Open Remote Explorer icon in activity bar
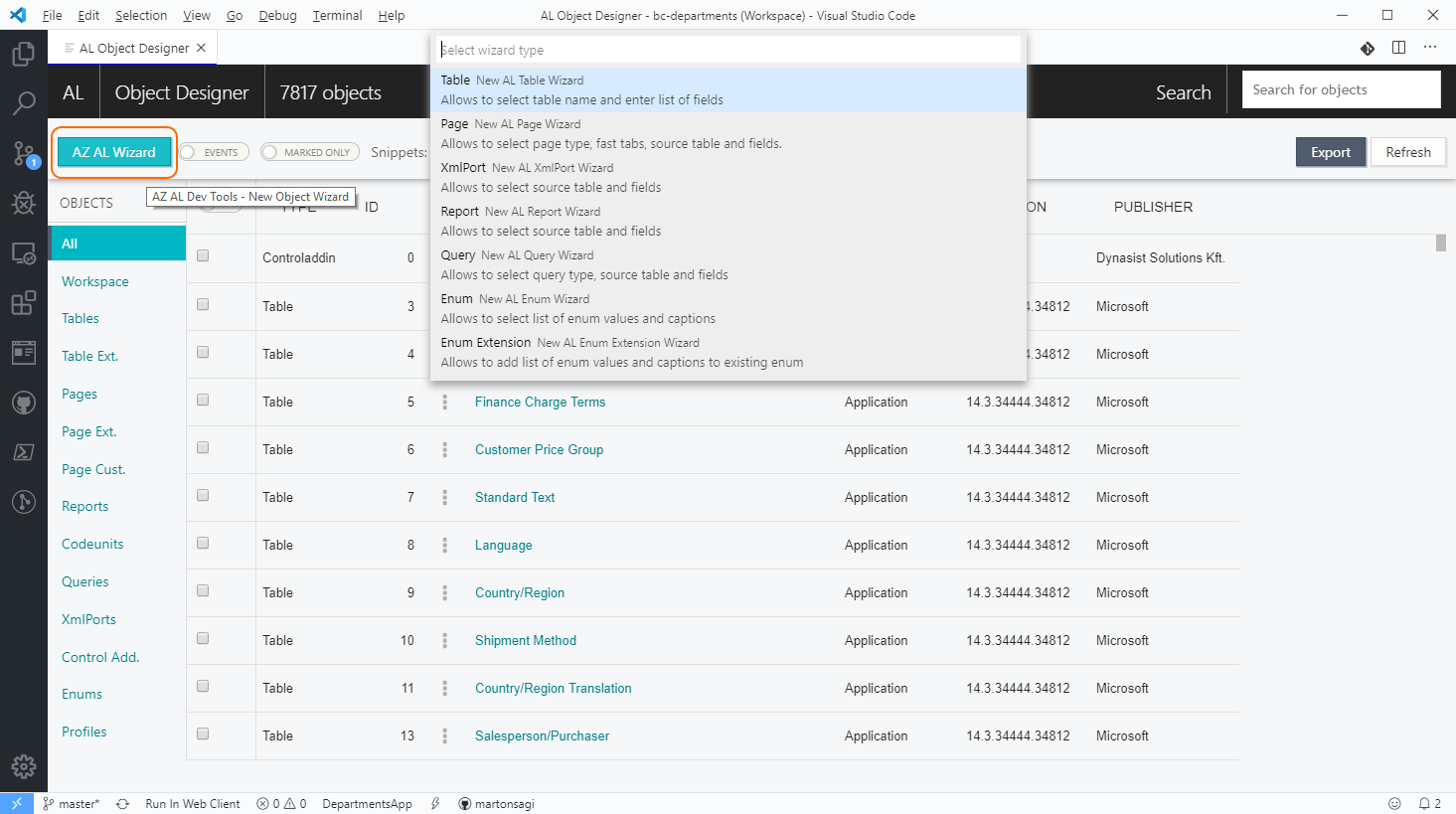This screenshot has height=814, width=1456. [23, 253]
